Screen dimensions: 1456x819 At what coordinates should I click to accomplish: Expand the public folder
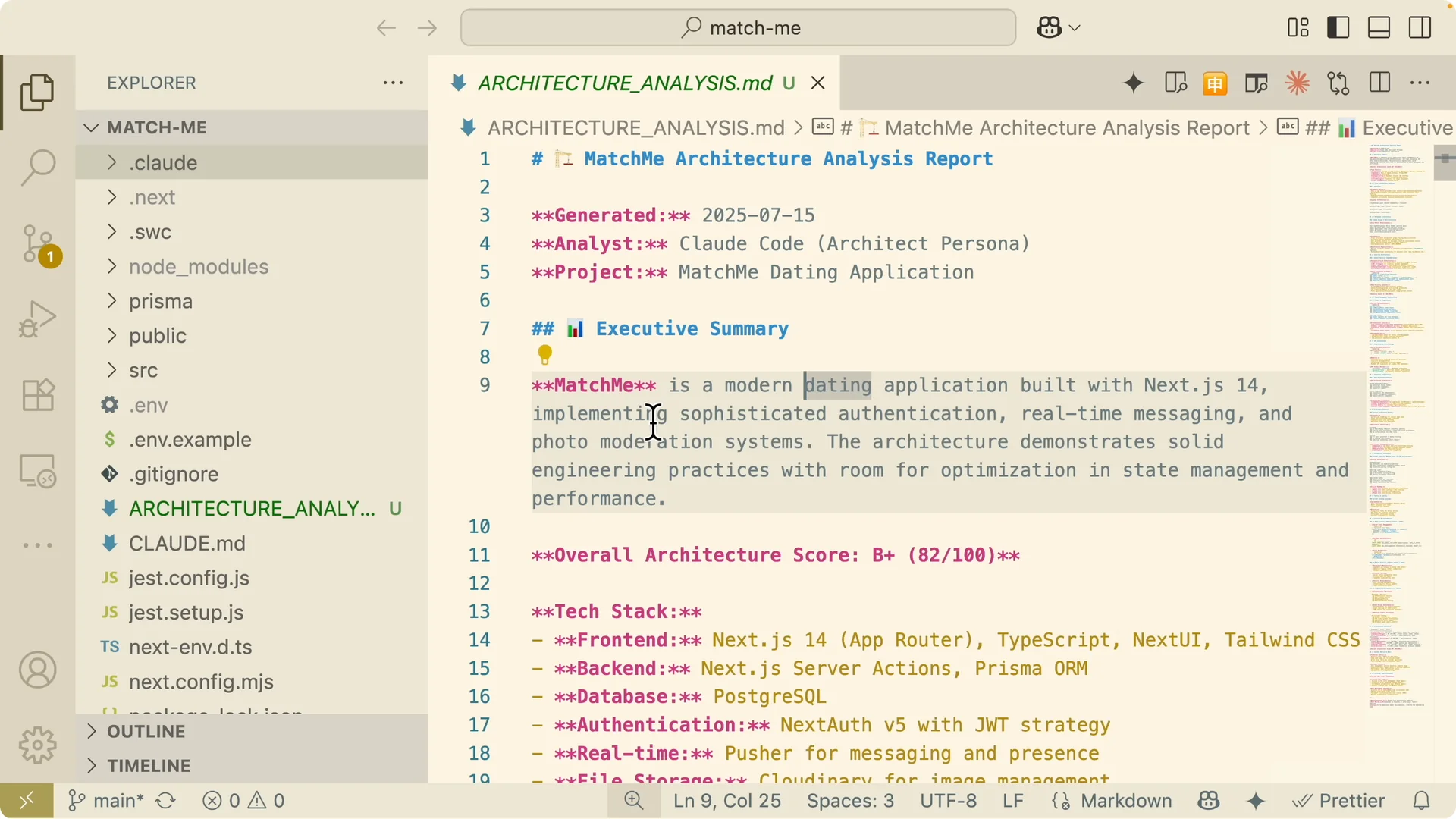(x=252, y=336)
